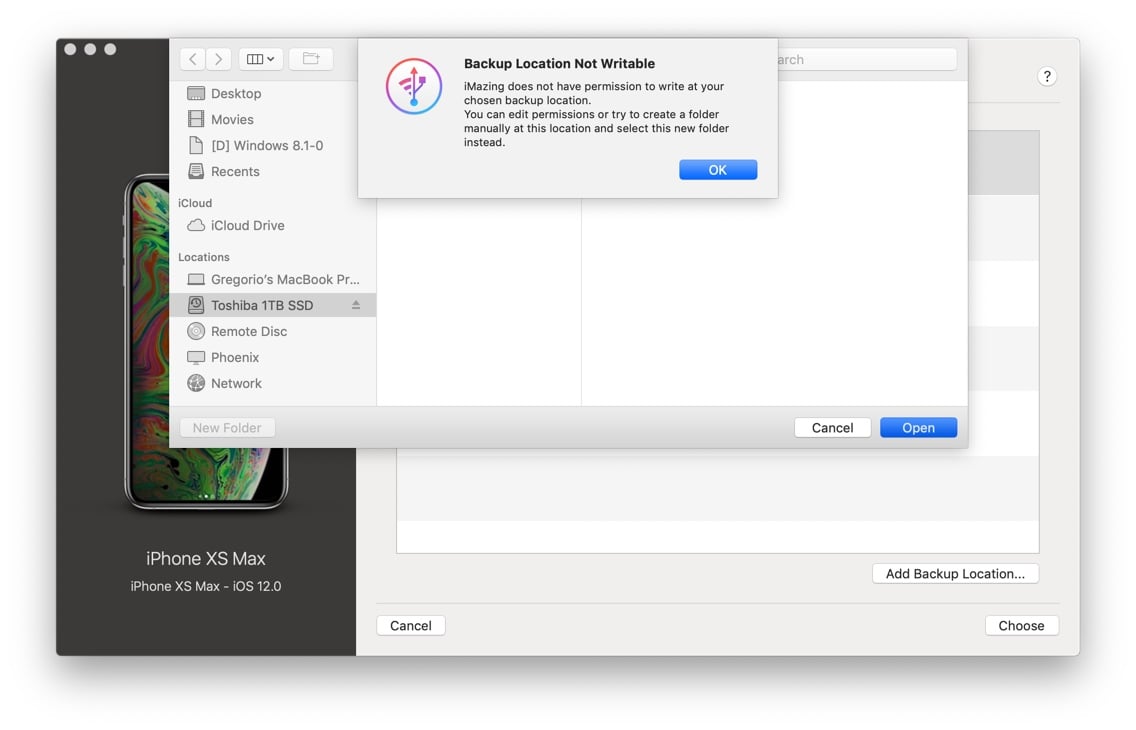Click Add Backup Location button
Screen dimensions: 1136x730
point(955,574)
